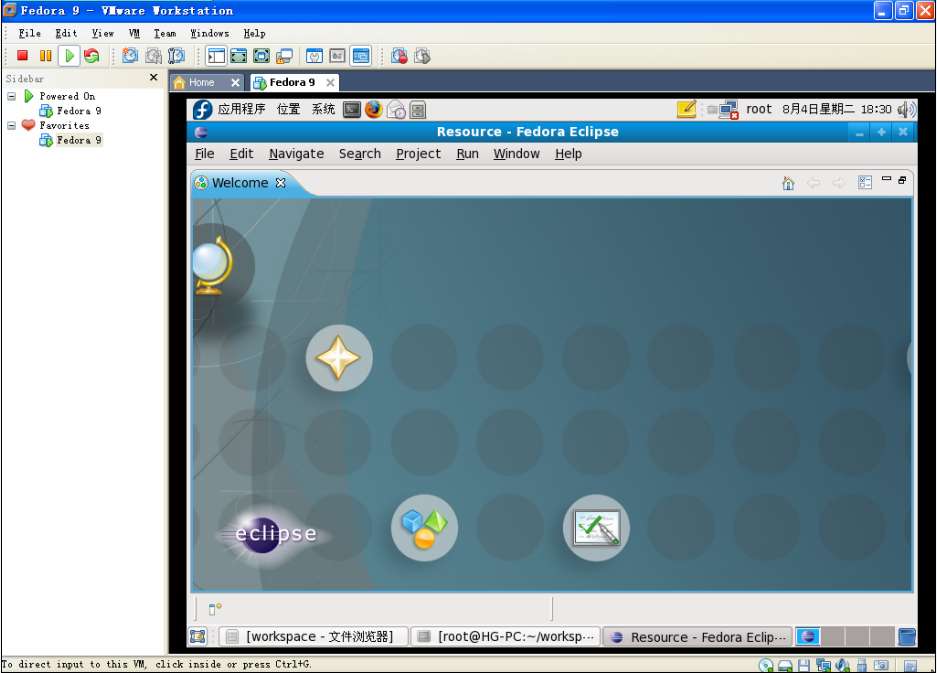Take a snapshot using the Snapshot icon
This screenshot has height=673, width=937.
coord(130,56)
